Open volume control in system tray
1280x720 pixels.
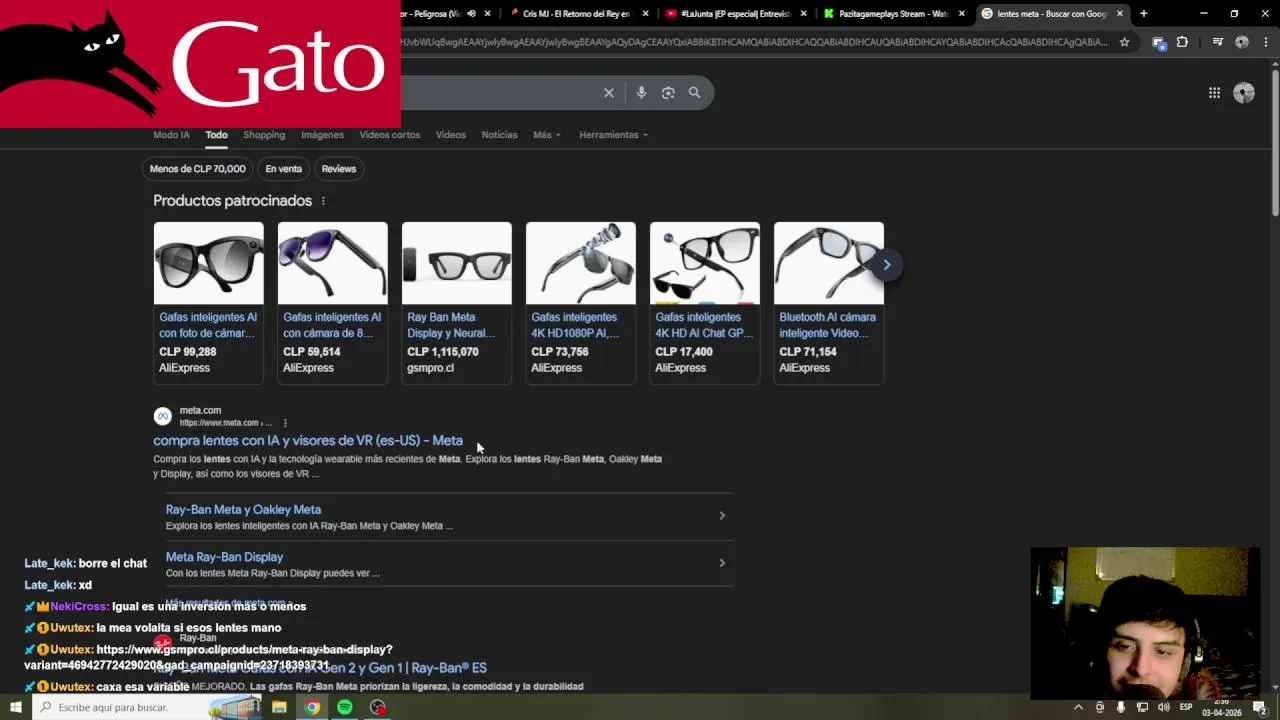coord(1163,707)
